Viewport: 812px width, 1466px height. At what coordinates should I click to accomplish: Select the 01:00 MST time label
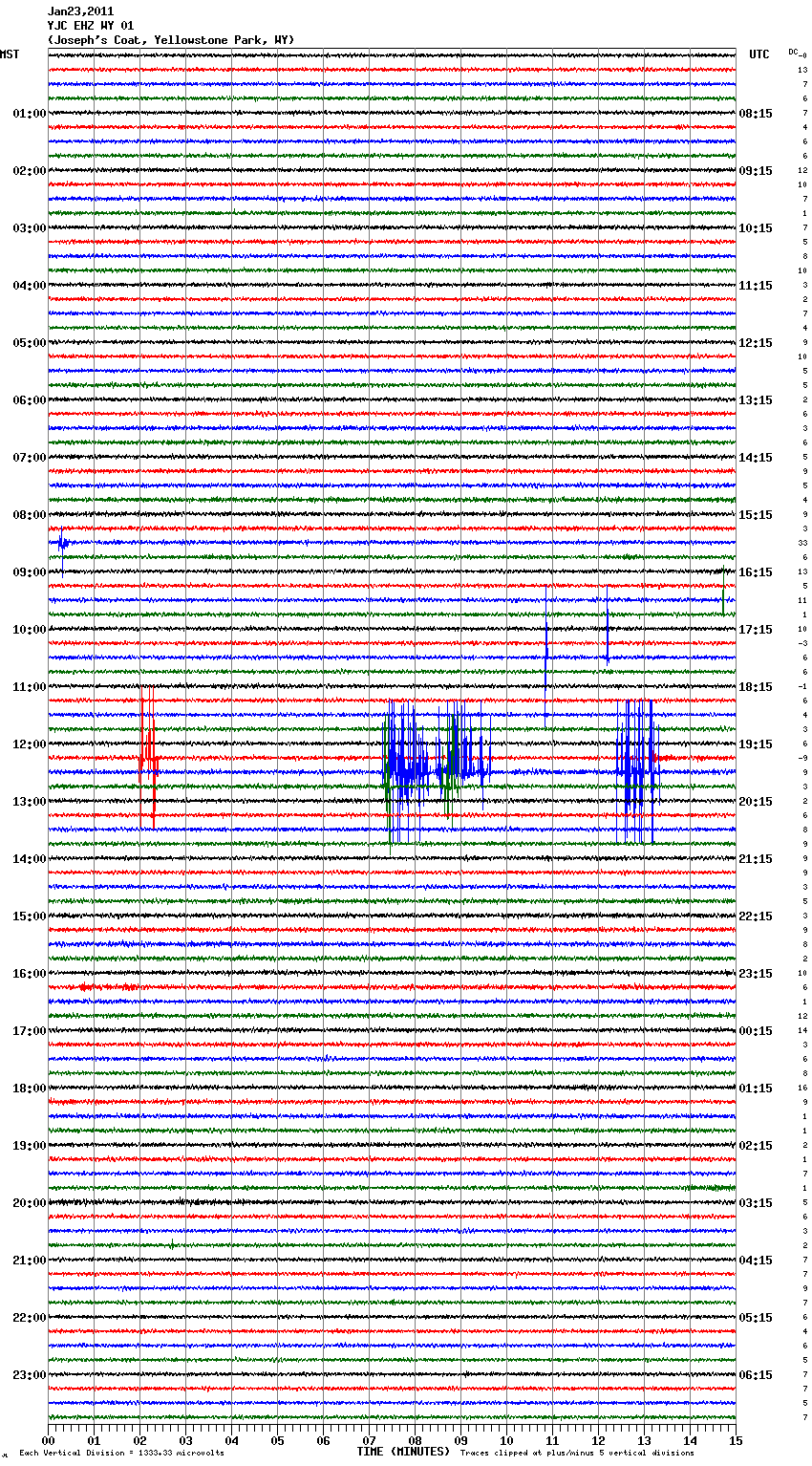pyautogui.click(x=29, y=114)
